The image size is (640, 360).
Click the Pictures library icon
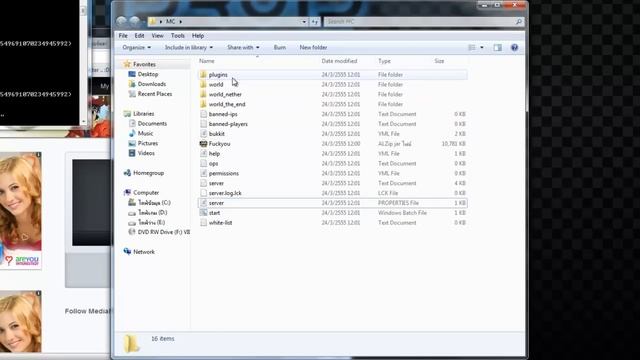coord(132,143)
